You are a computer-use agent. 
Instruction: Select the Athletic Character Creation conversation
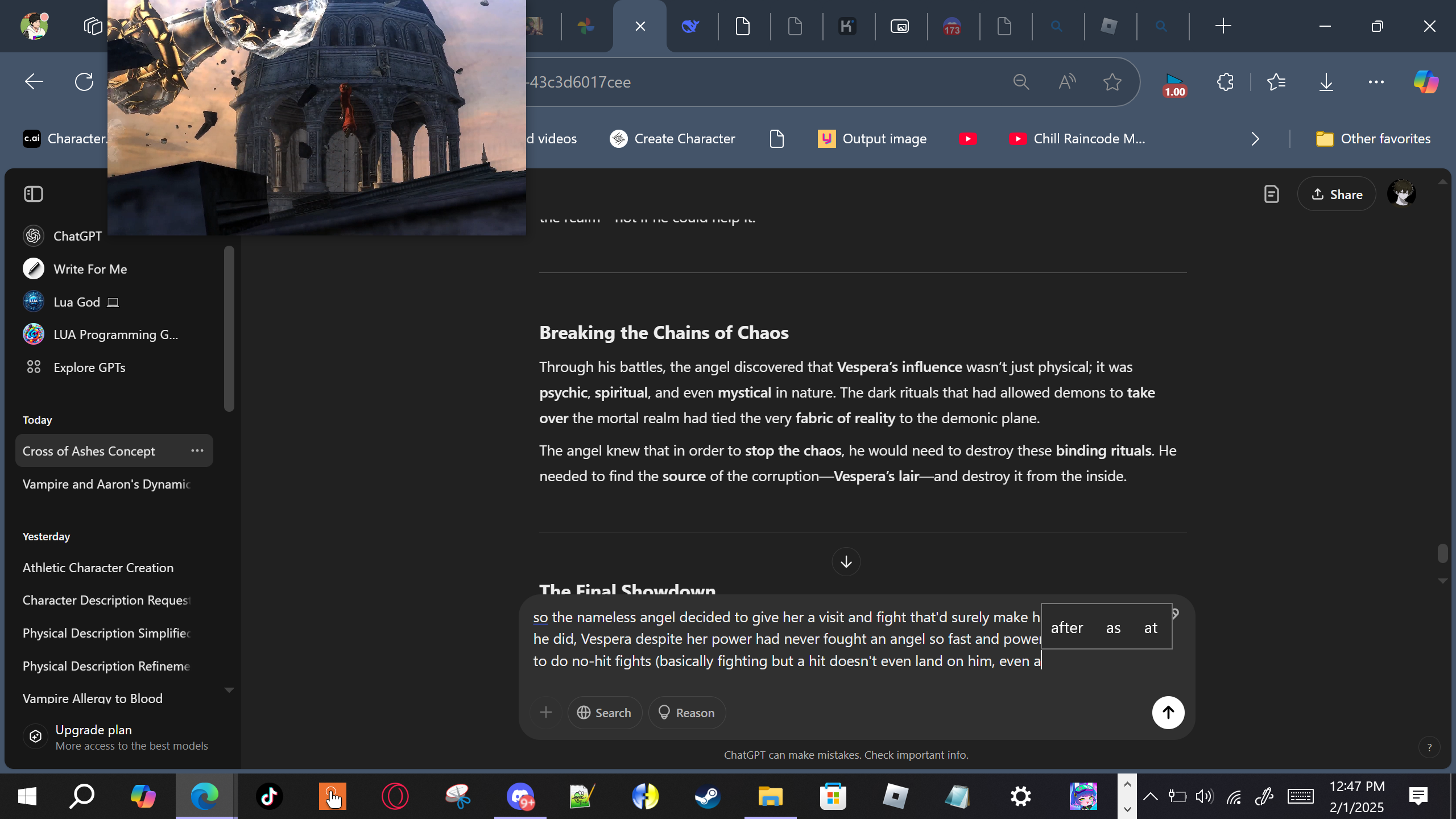[98, 568]
